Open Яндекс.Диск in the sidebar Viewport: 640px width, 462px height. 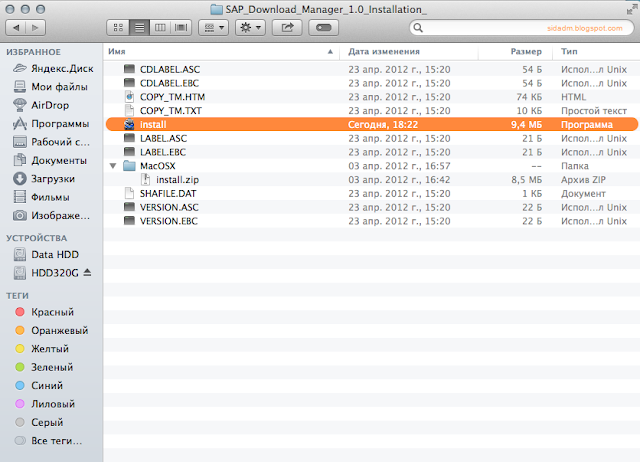click(x=53, y=69)
